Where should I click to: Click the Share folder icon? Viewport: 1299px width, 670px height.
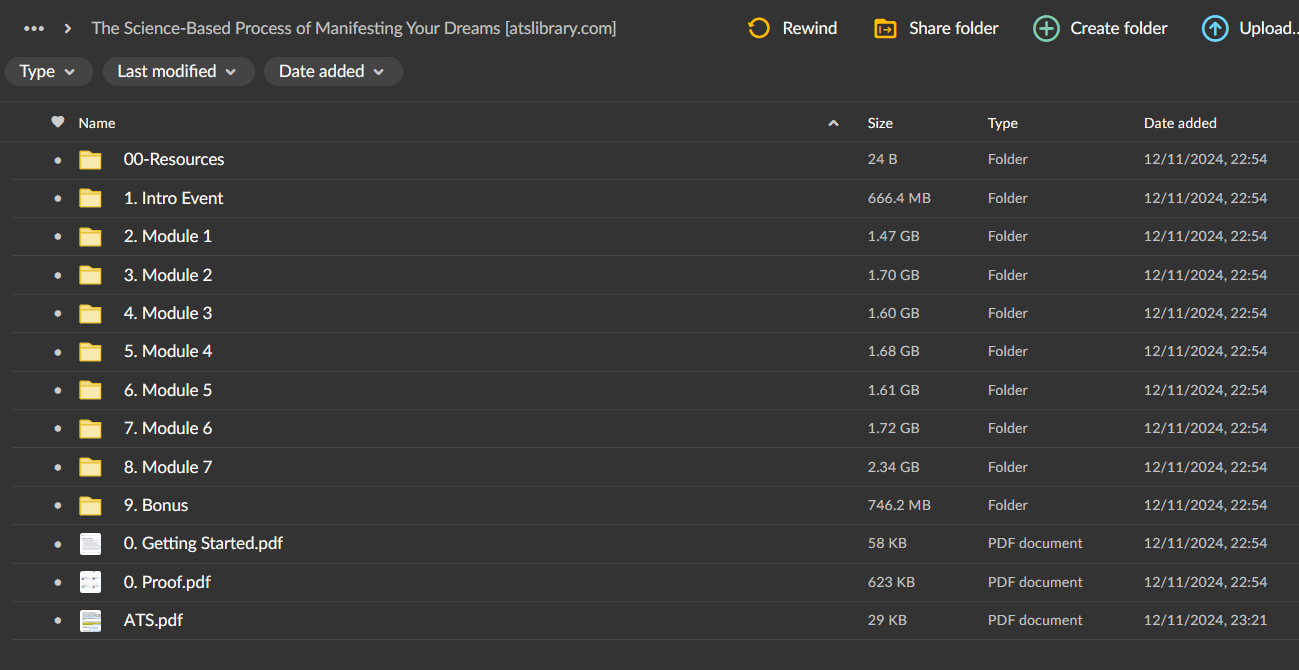885,28
